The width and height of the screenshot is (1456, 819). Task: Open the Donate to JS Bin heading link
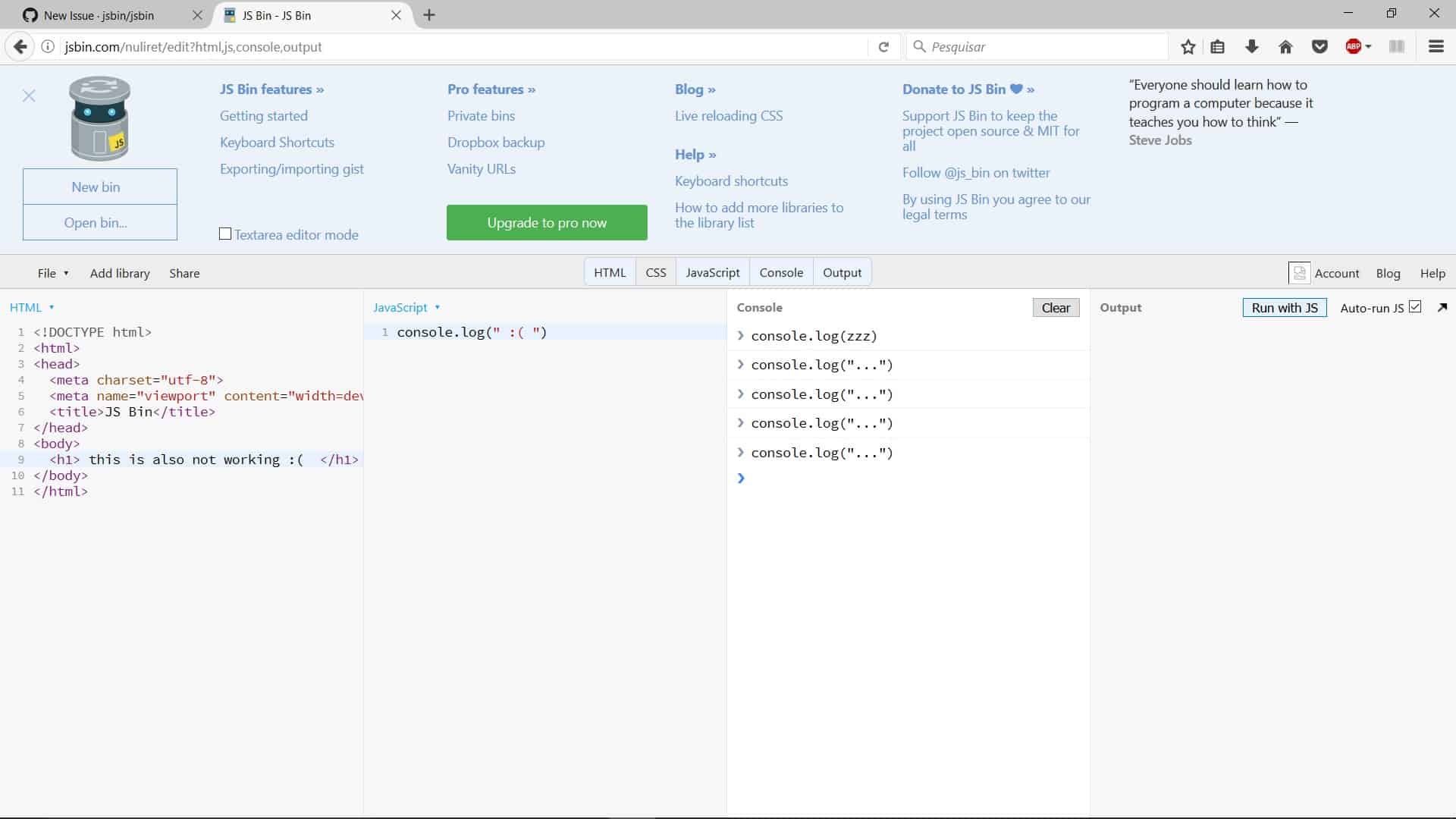[968, 89]
